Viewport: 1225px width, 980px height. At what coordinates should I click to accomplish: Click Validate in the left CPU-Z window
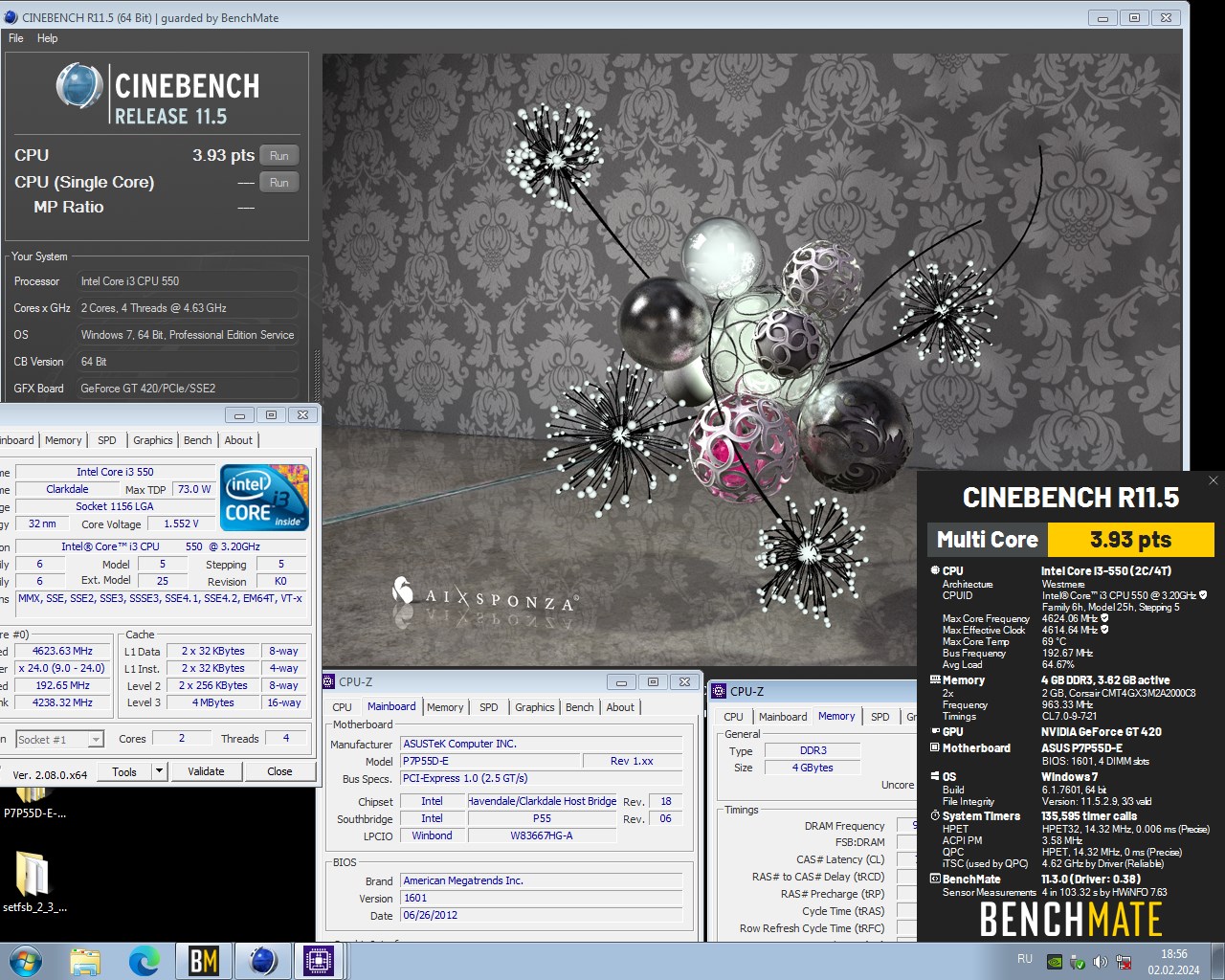206,771
